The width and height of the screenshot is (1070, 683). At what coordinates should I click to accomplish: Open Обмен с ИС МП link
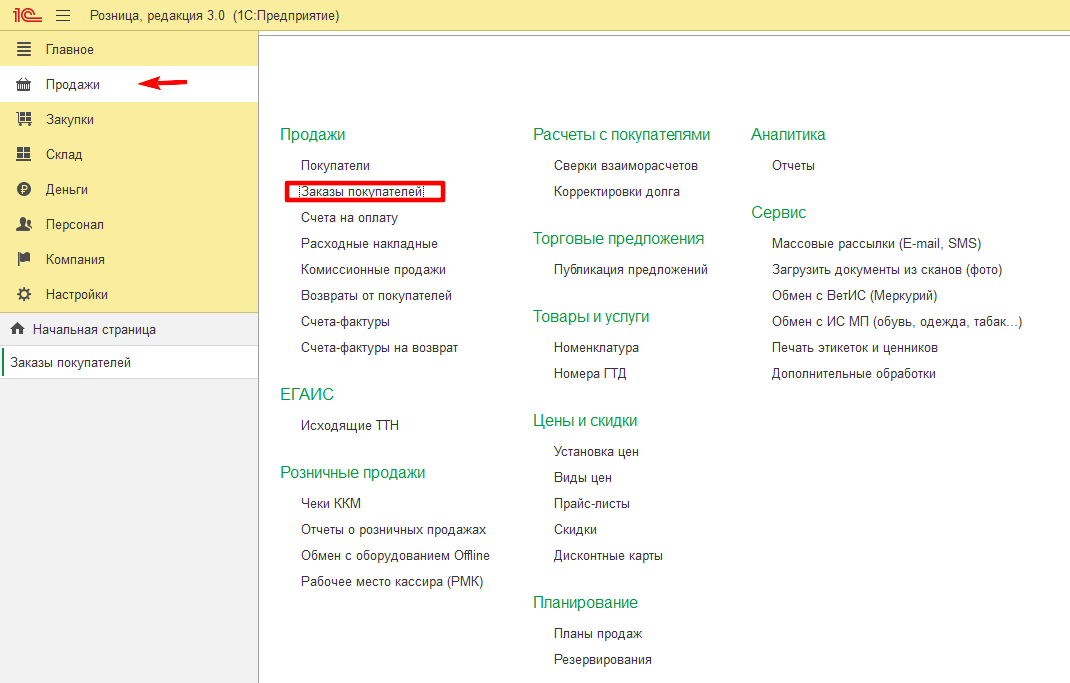(x=897, y=321)
